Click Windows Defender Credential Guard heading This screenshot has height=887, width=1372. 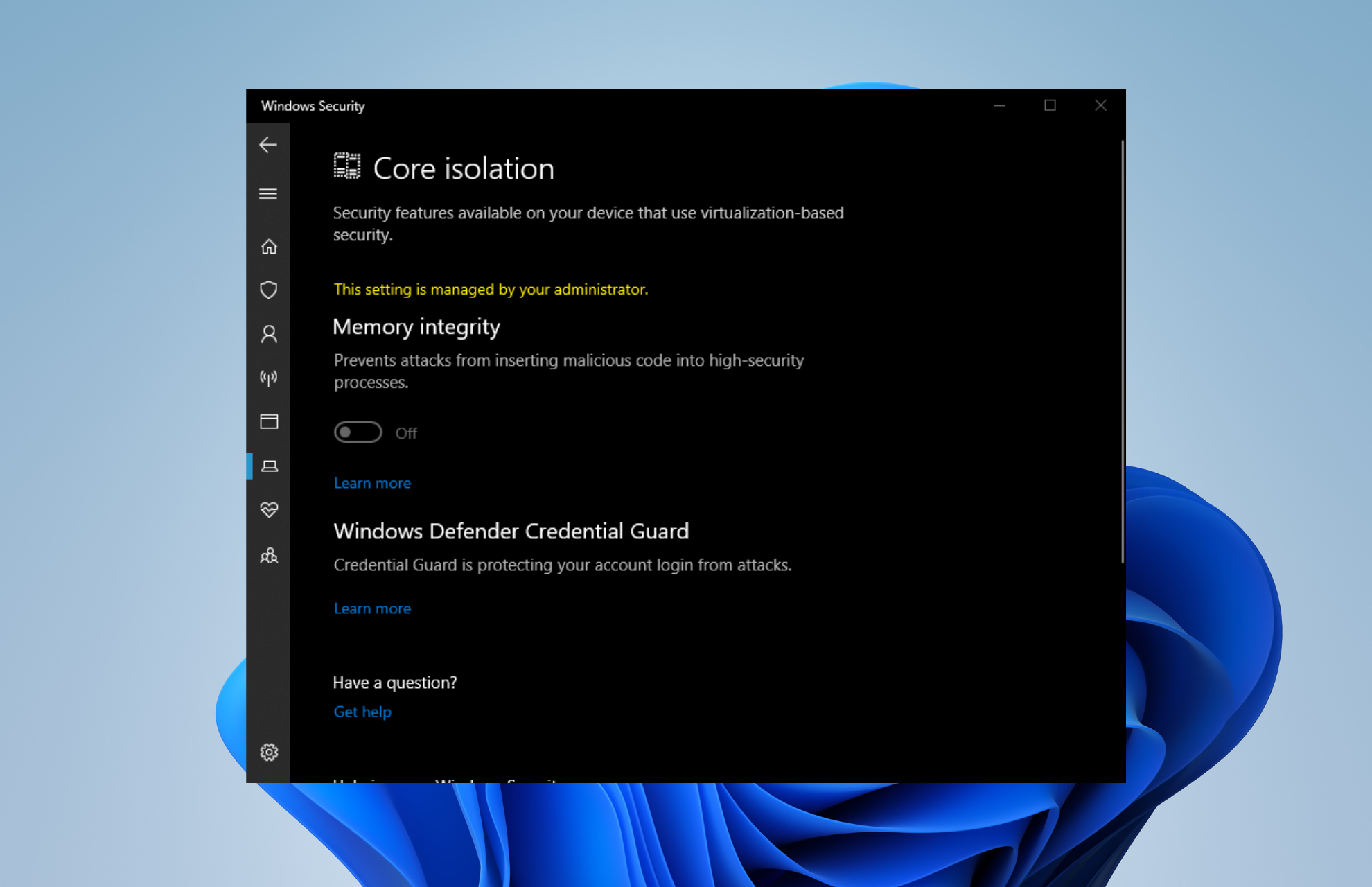click(x=511, y=532)
